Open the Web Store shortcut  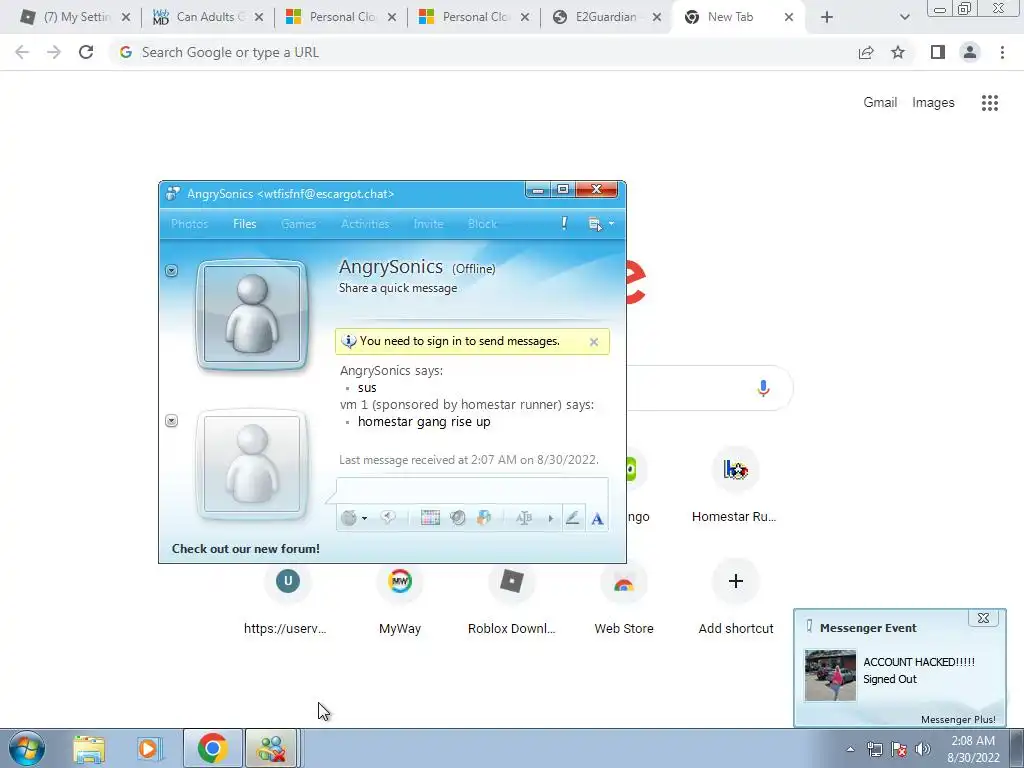(624, 596)
